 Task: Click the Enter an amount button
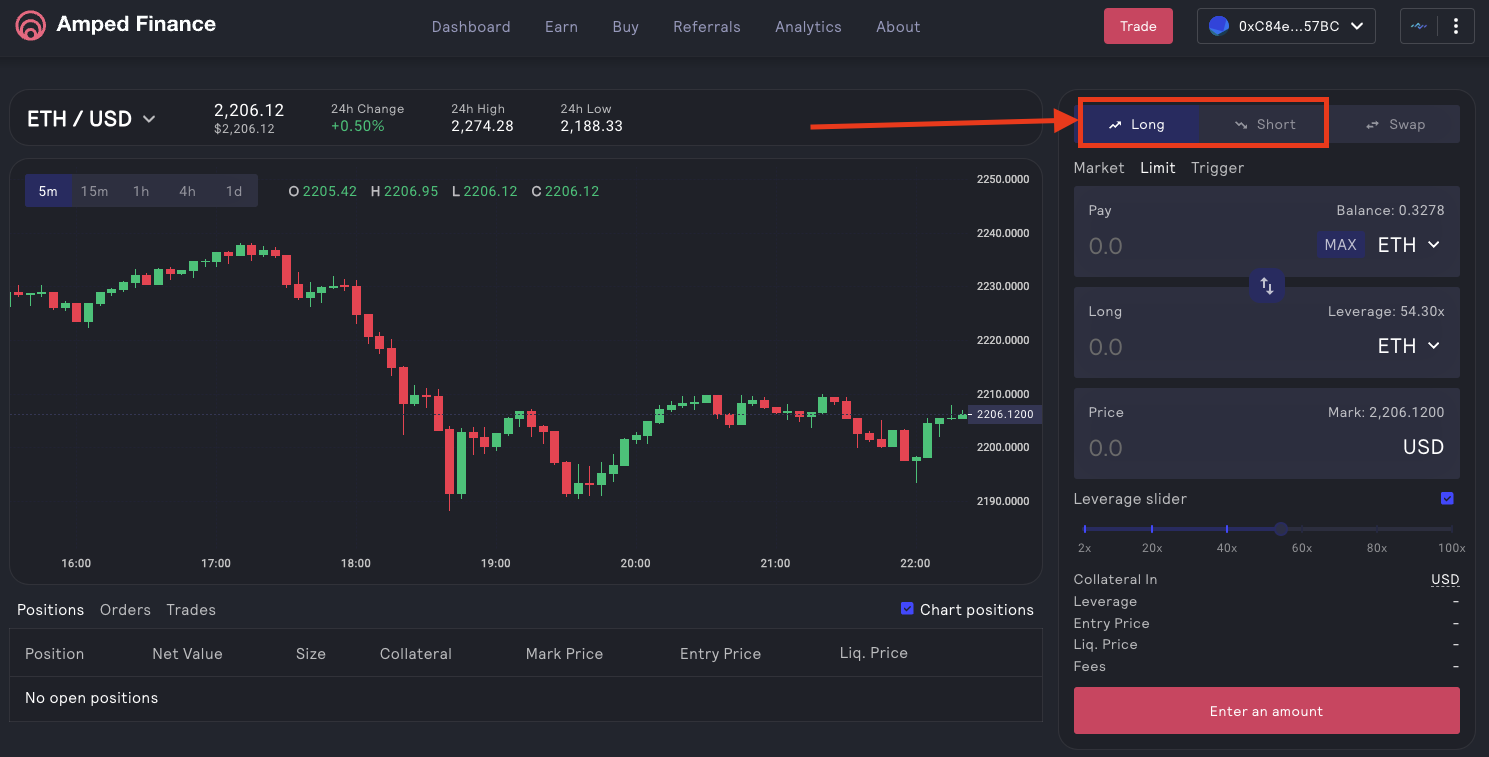tap(1266, 711)
